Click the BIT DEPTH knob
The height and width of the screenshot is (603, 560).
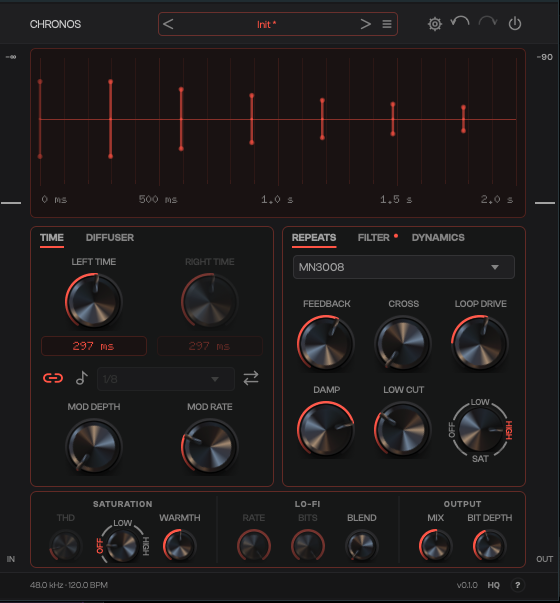click(x=490, y=545)
